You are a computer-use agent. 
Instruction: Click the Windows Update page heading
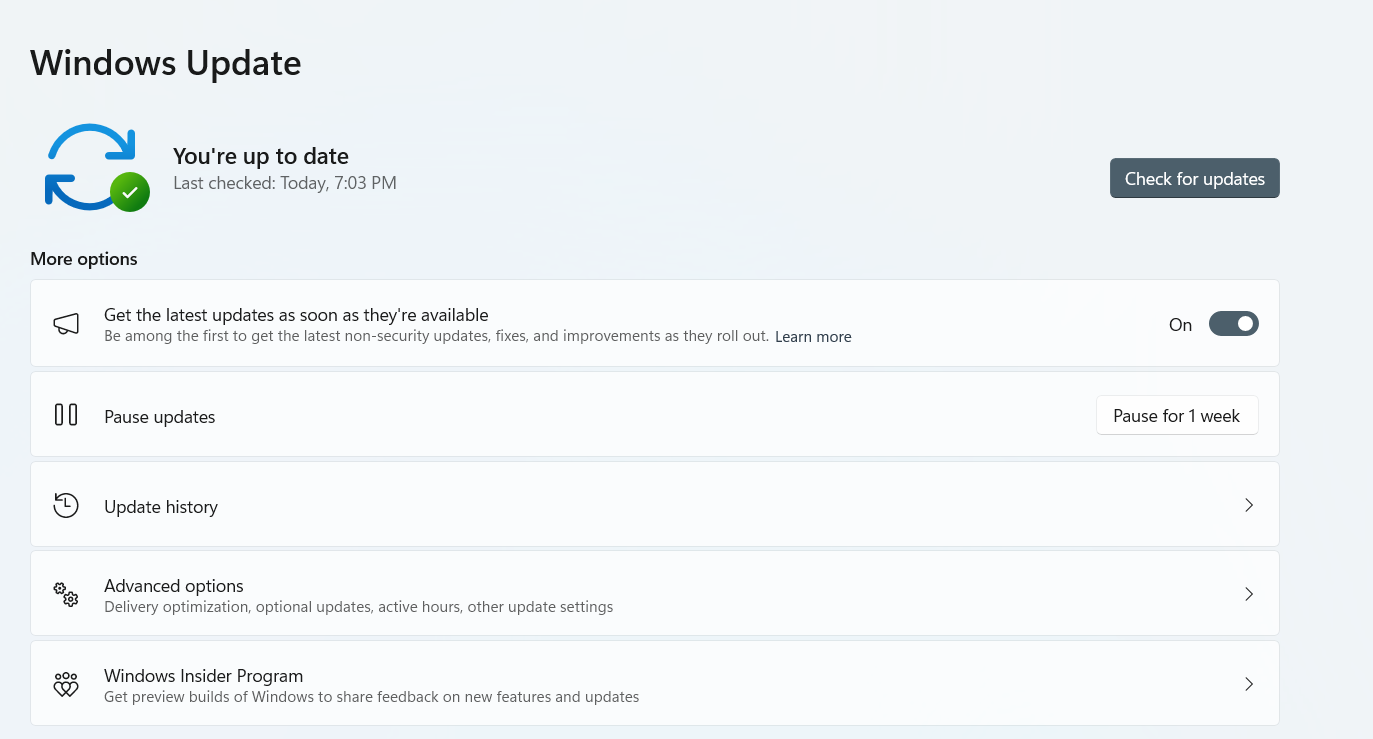[x=166, y=63]
